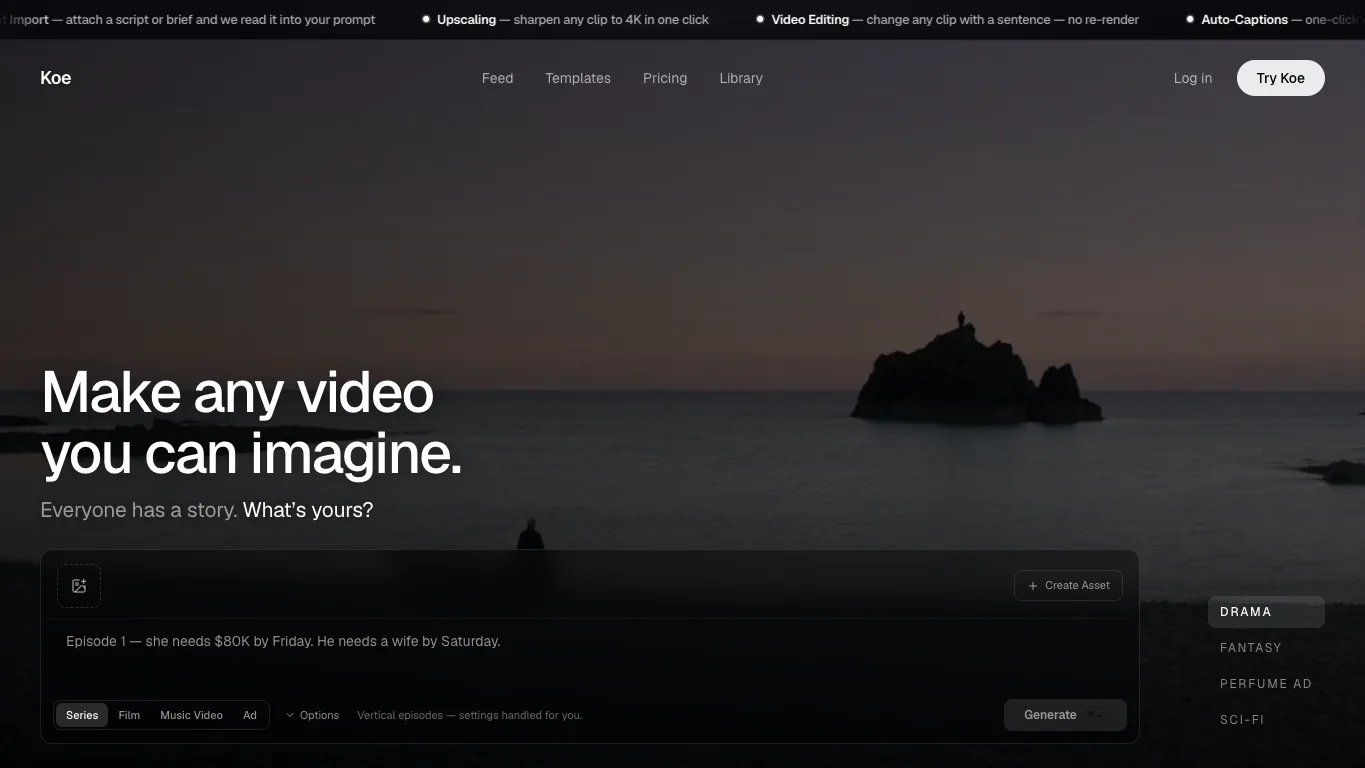Click the add image attachment icon
The width and height of the screenshot is (1365, 768).
click(79, 586)
